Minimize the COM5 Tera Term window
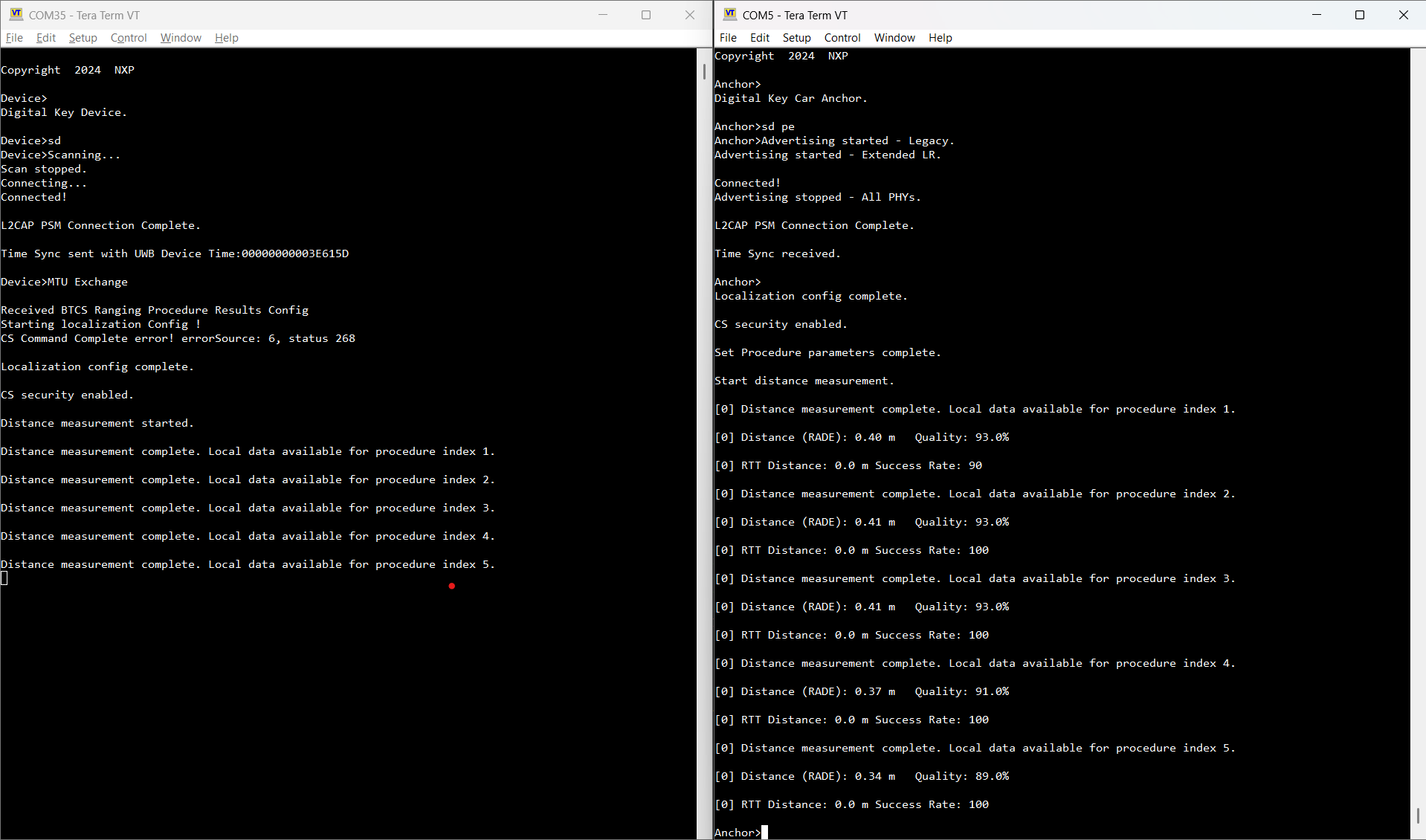This screenshot has width=1426, height=840. click(x=1317, y=15)
